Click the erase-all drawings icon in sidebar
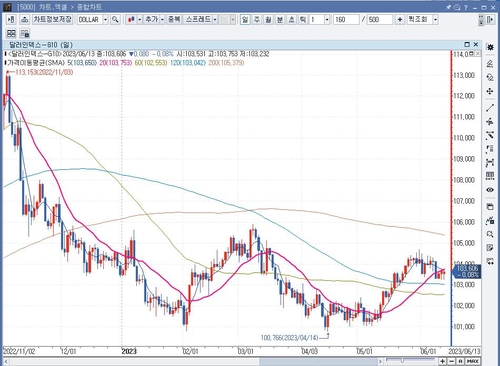The image size is (500, 366). (490, 77)
